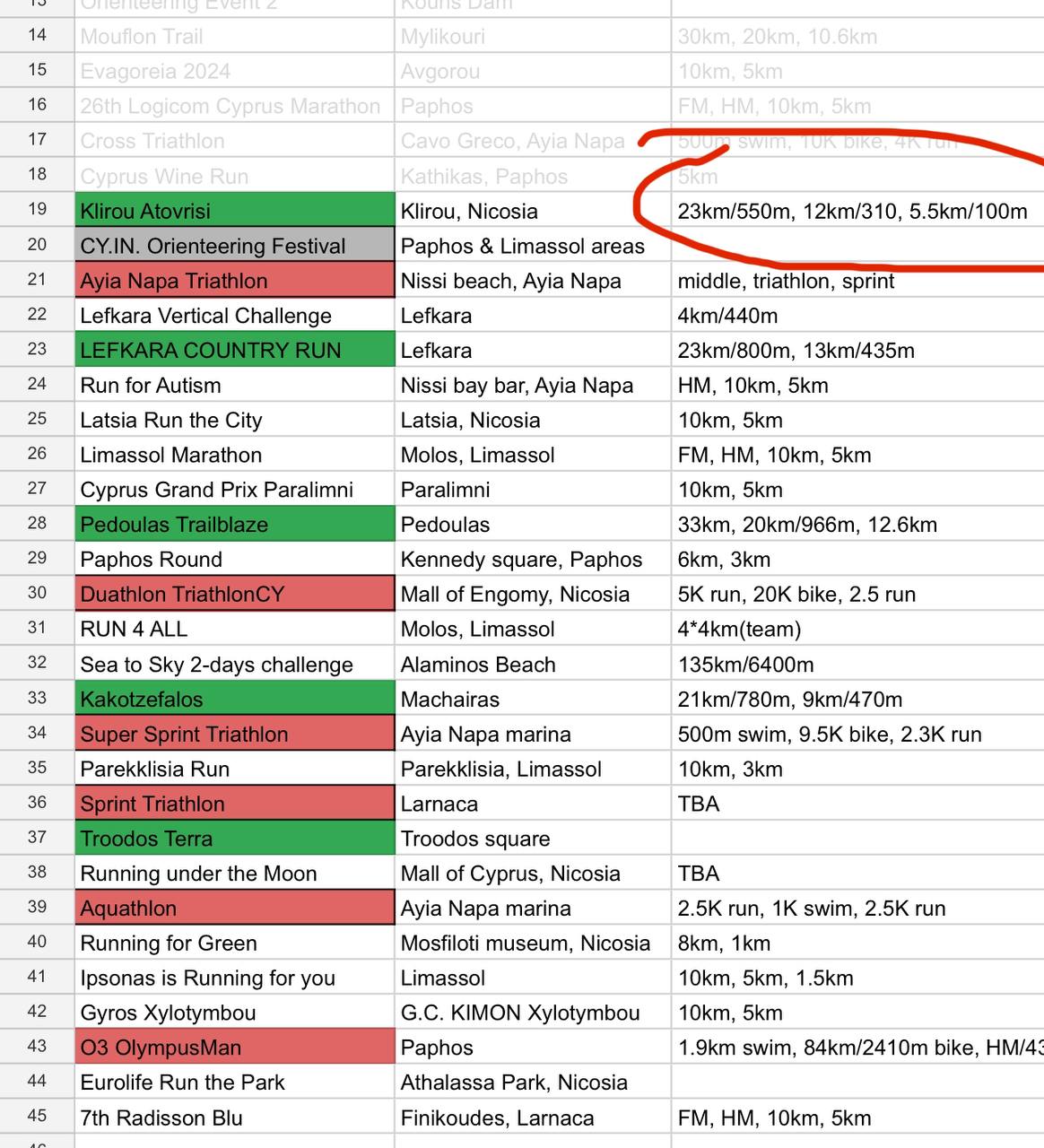Click the green LEFKARA COUNTRY RUN cell
The width and height of the screenshot is (1044, 1148).
234,351
